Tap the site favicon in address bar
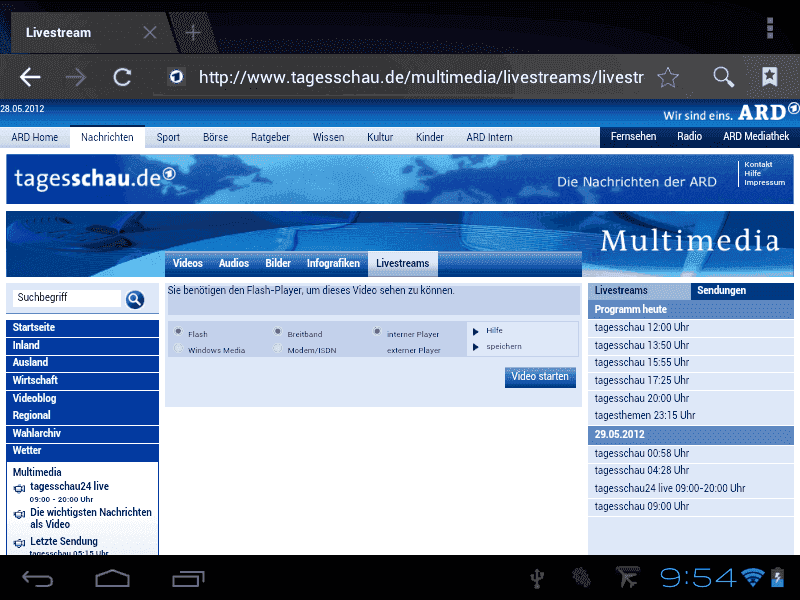The image size is (800, 600). click(x=177, y=77)
